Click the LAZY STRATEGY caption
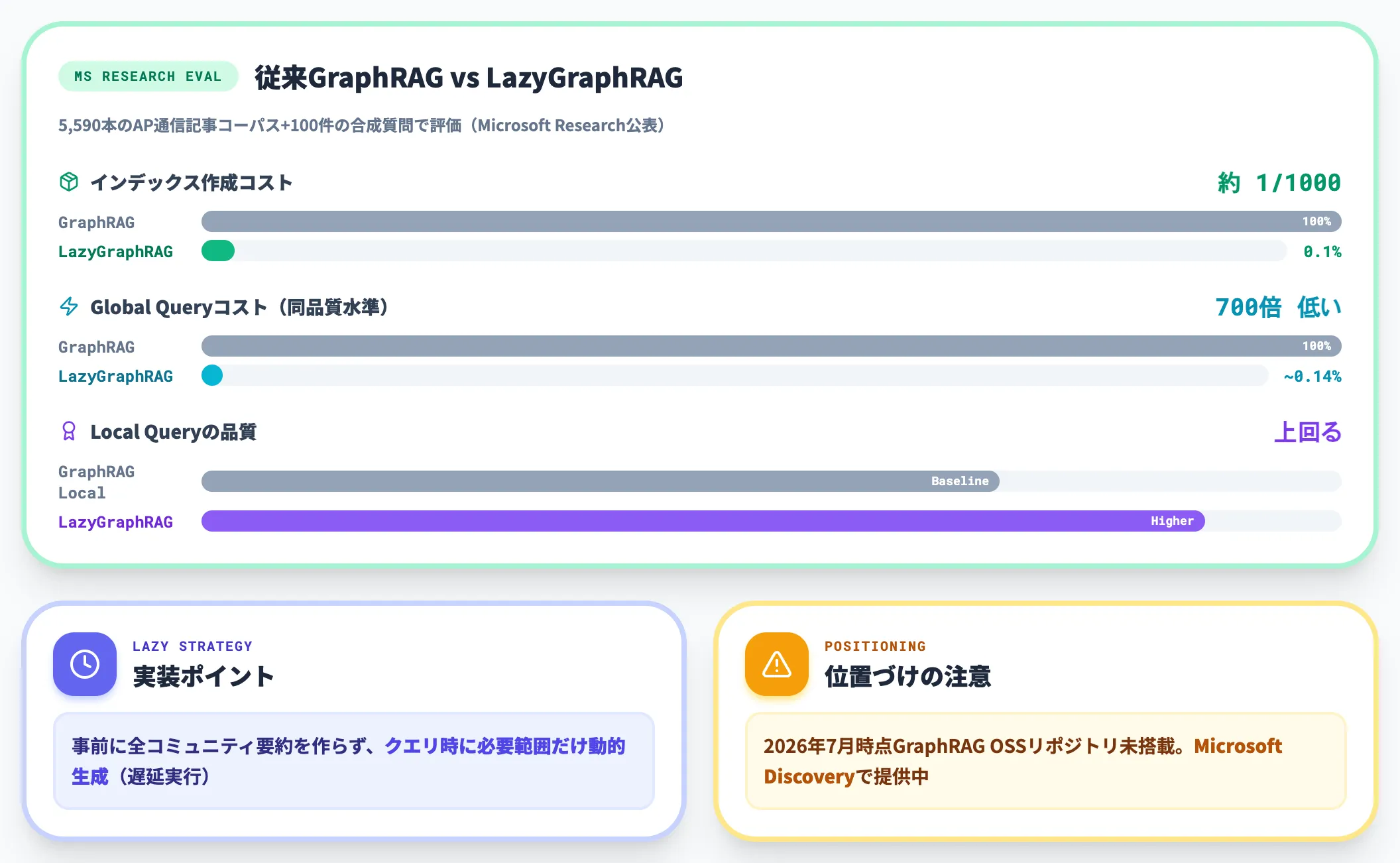The height and width of the screenshot is (863, 1400). (x=192, y=646)
